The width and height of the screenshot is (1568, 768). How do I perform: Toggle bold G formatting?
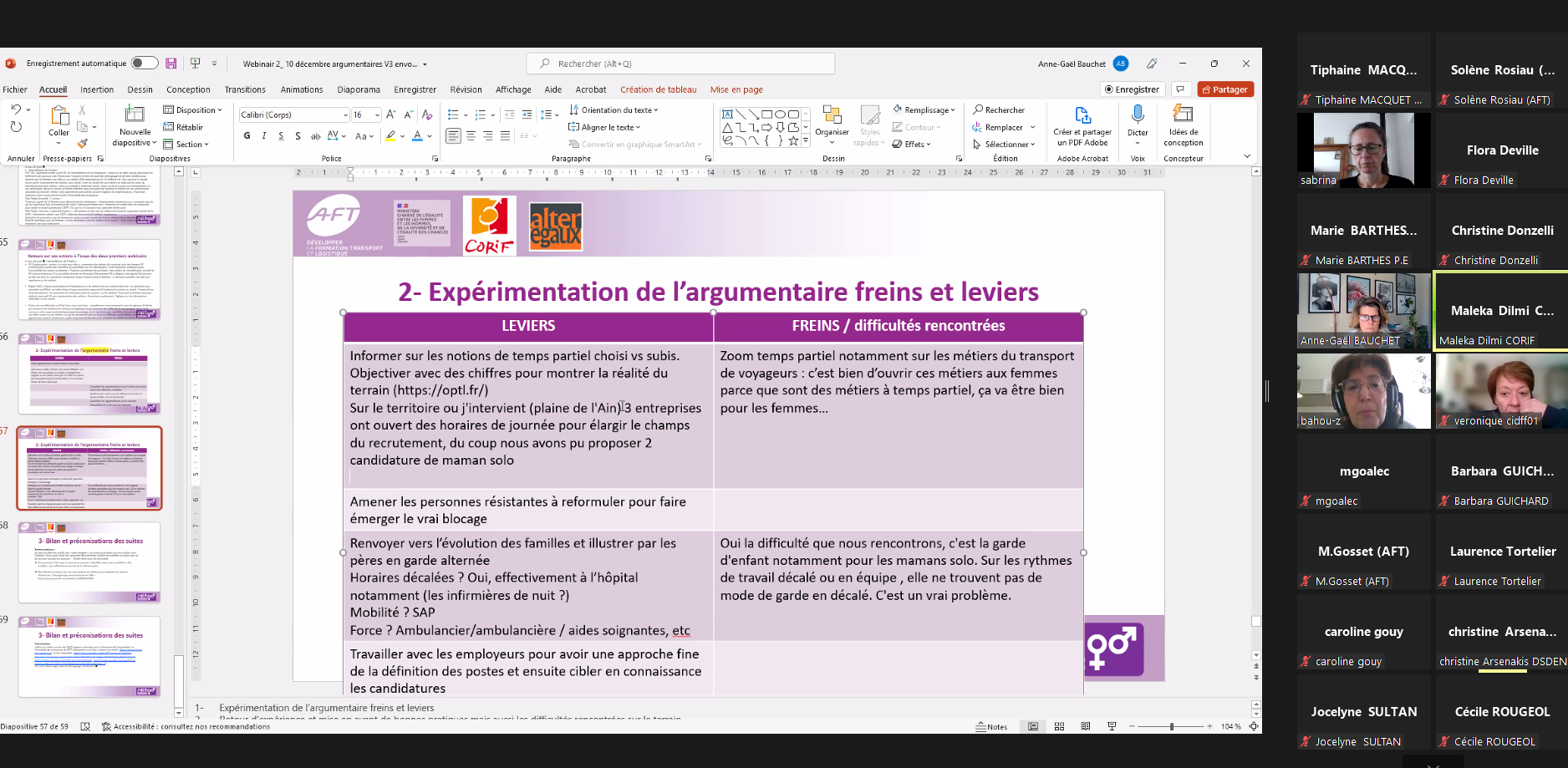coord(247,135)
